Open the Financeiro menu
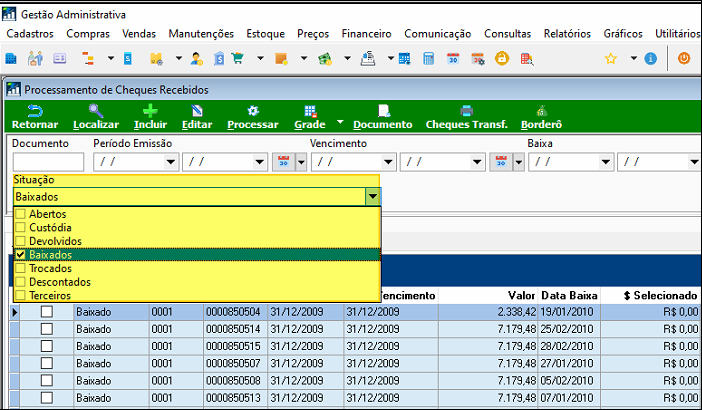Viewport: 702px width, 410px height. click(366, 33)
